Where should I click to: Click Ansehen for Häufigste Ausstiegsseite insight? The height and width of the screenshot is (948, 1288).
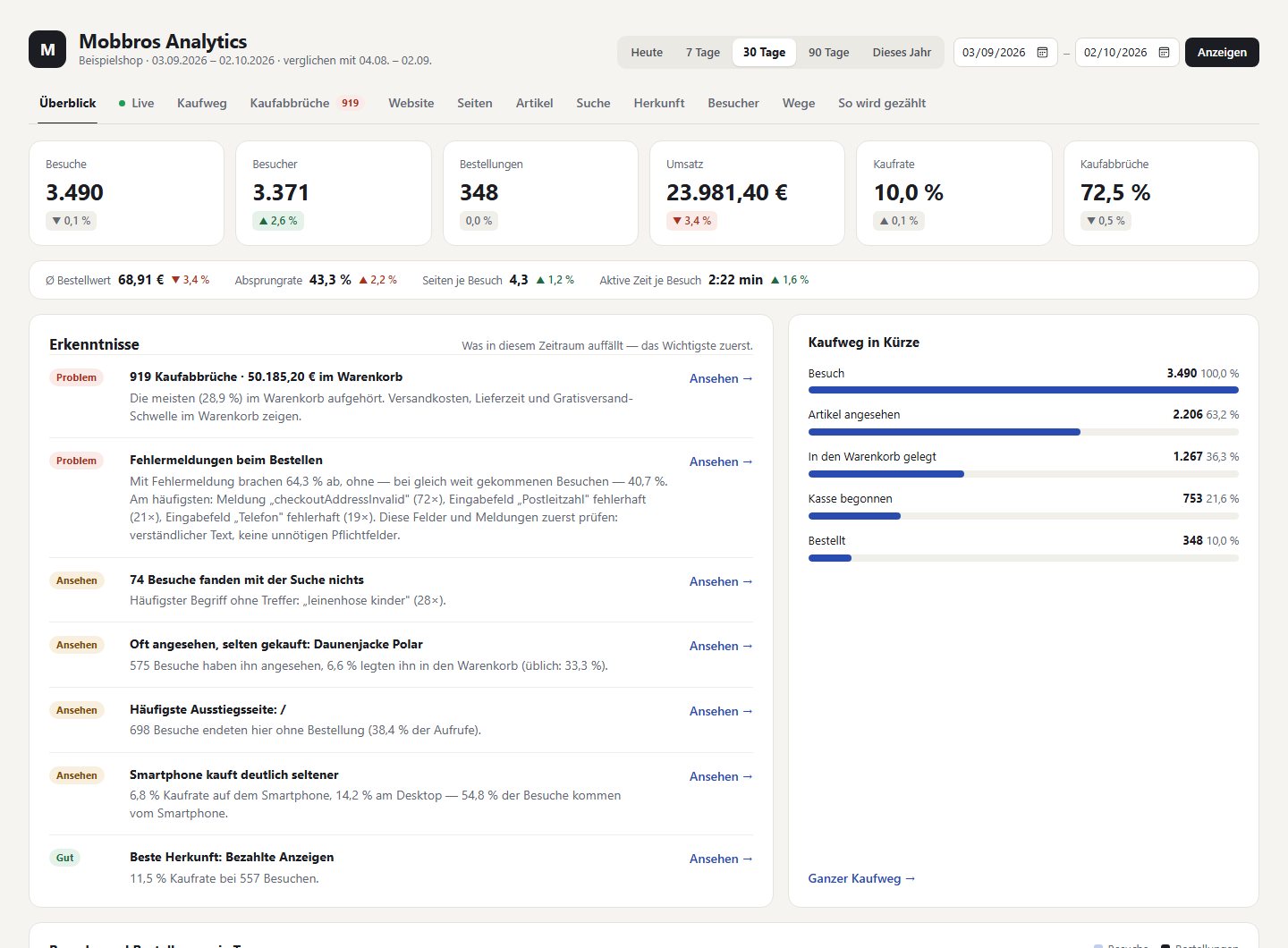(x=721, y=711)
